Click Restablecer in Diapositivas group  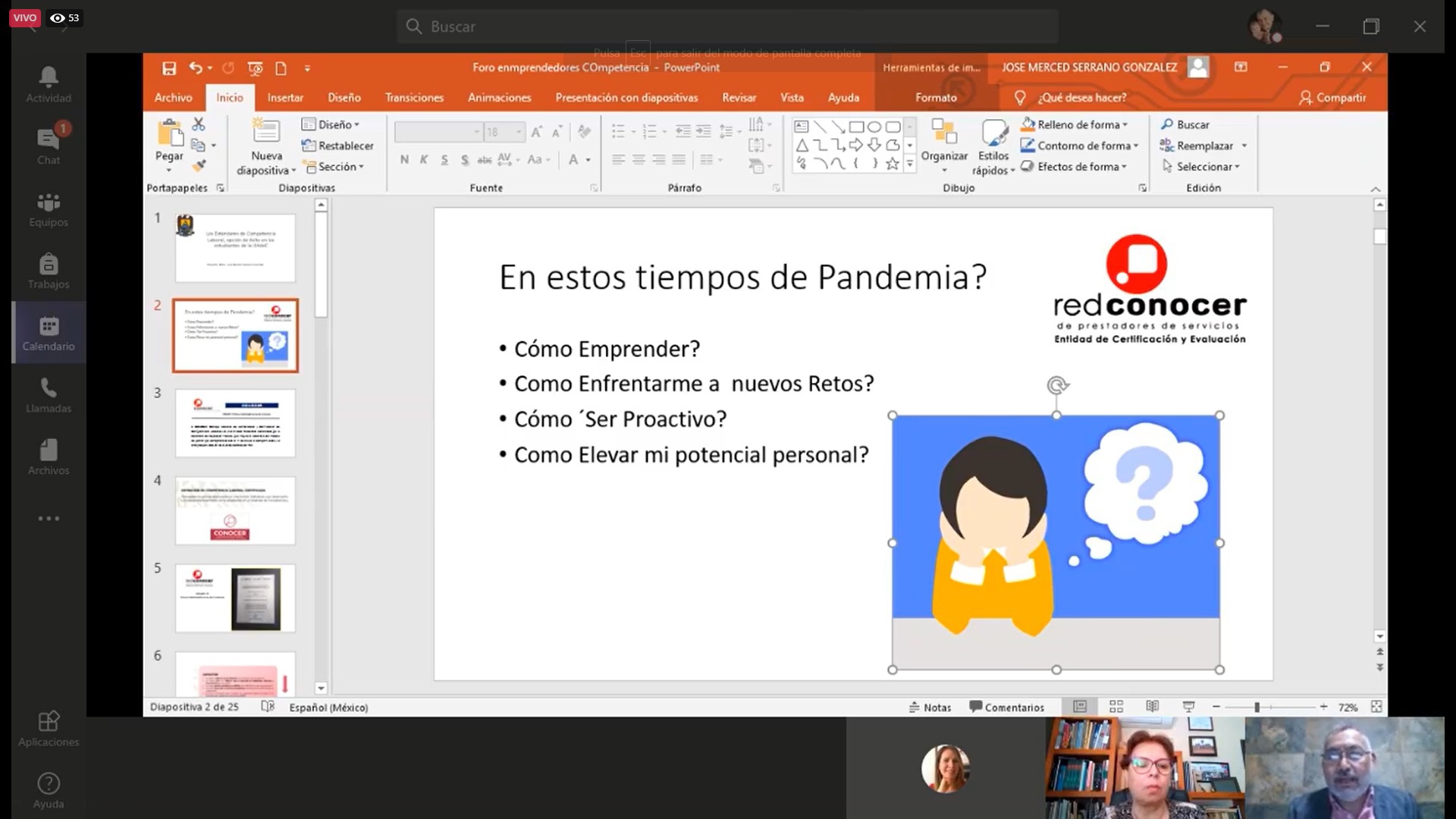(338, 146)
